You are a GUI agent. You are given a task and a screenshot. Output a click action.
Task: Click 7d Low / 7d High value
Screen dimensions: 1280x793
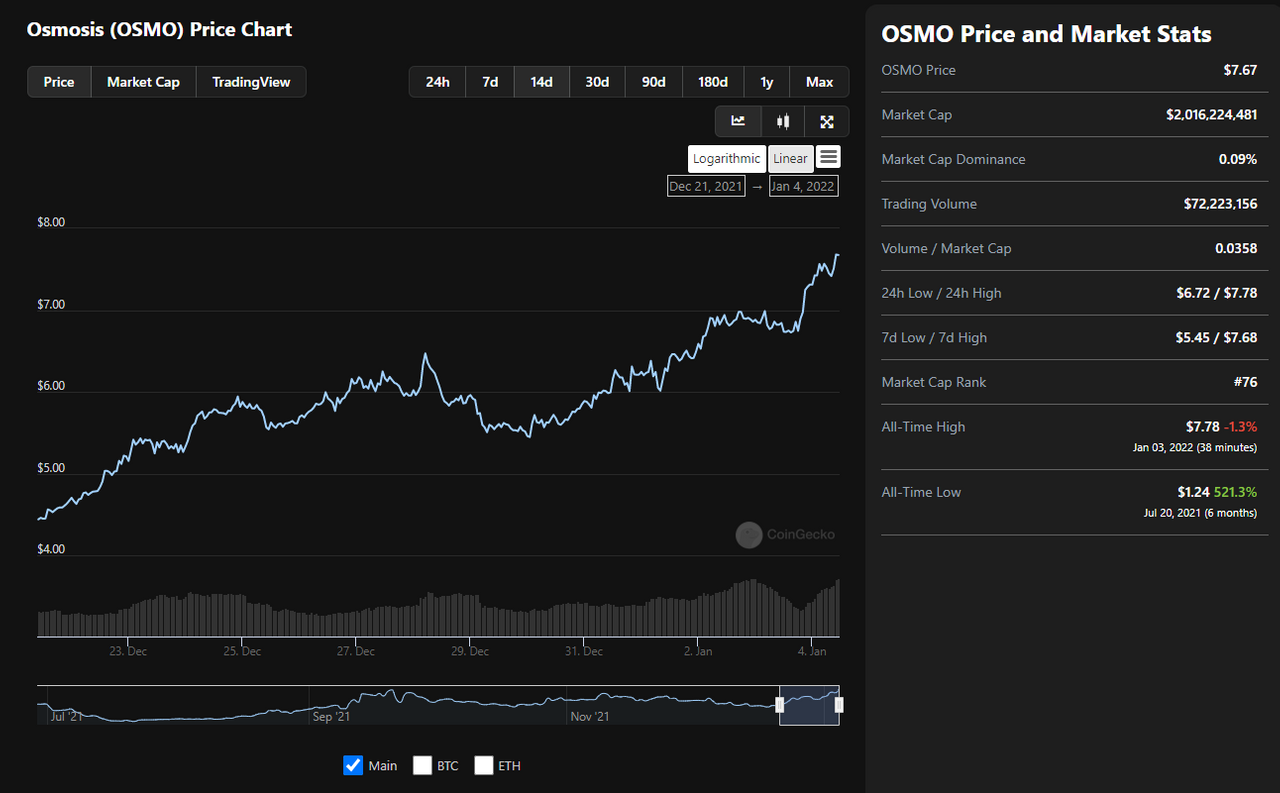(1216, 338)
